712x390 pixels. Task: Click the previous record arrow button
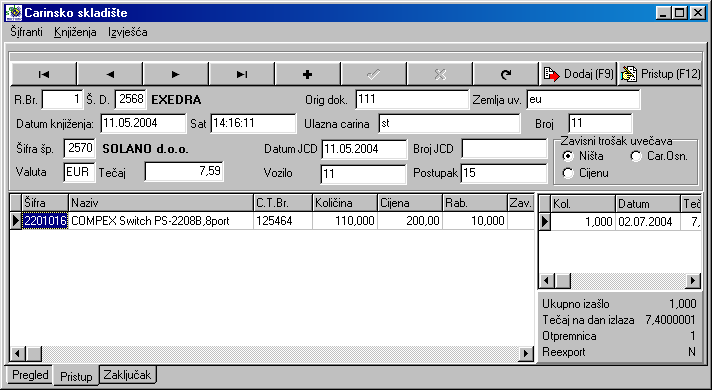110,74
